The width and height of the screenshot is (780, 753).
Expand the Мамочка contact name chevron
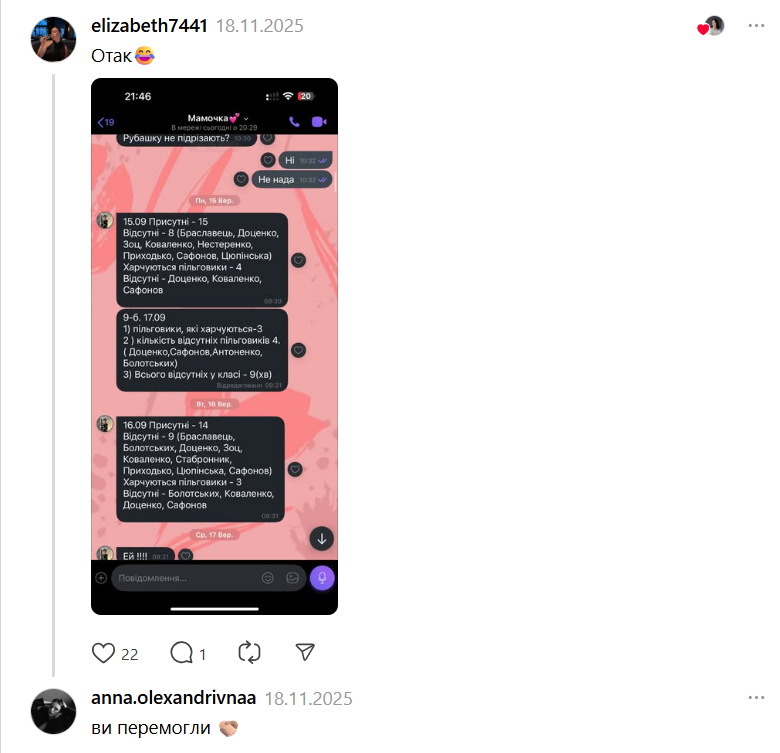click(x=246, y=119)
